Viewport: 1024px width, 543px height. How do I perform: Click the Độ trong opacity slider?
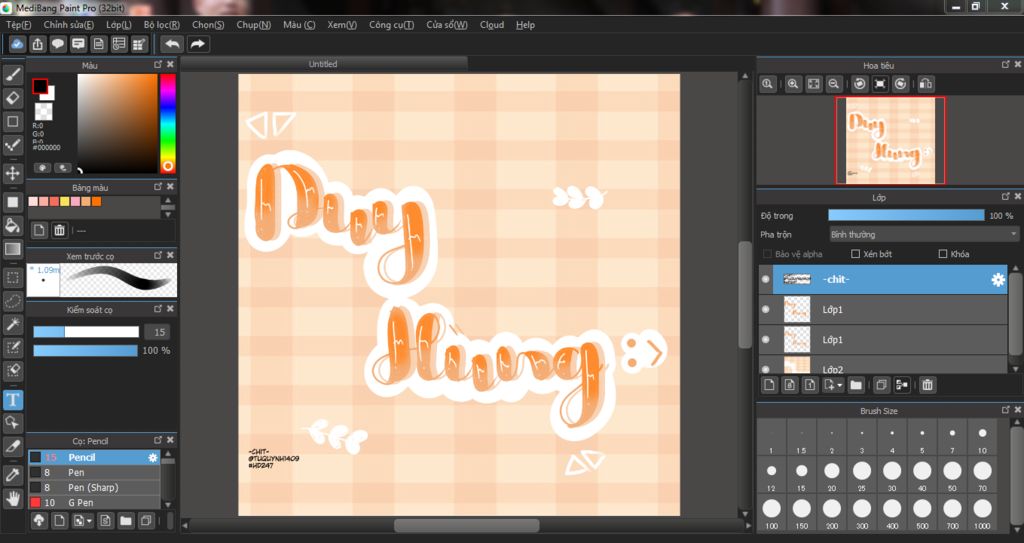pyautogui.click(x=906, y=216)
